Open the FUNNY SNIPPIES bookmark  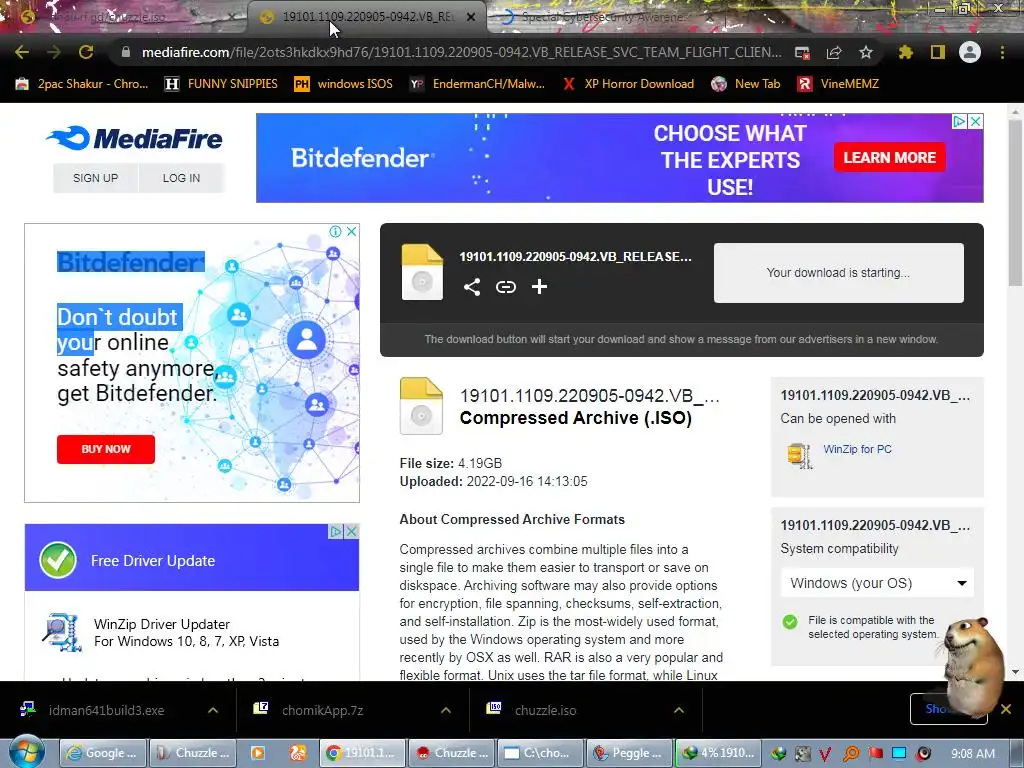[221, 84]
